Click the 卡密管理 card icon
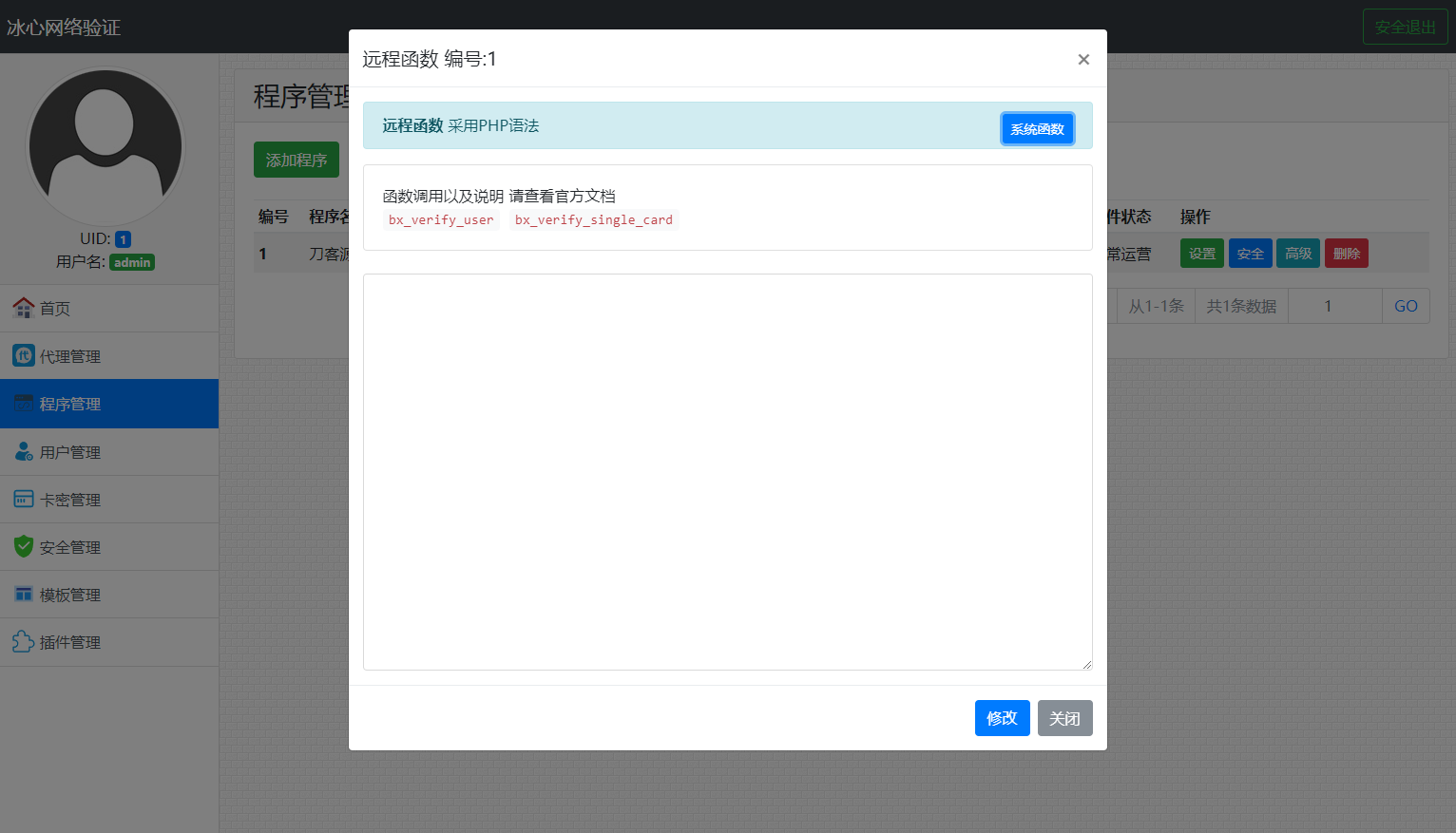The width and height of the screenshot is (1456, 833). (24, 499)
